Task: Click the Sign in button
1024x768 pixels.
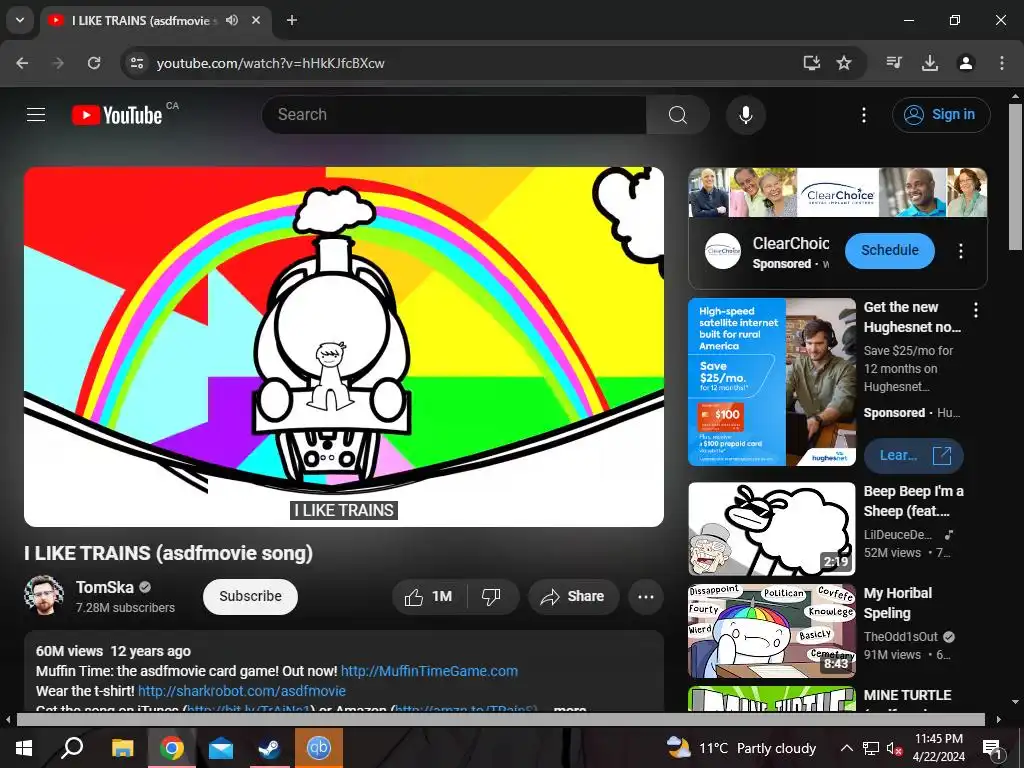Action: [x=941, y=115]
